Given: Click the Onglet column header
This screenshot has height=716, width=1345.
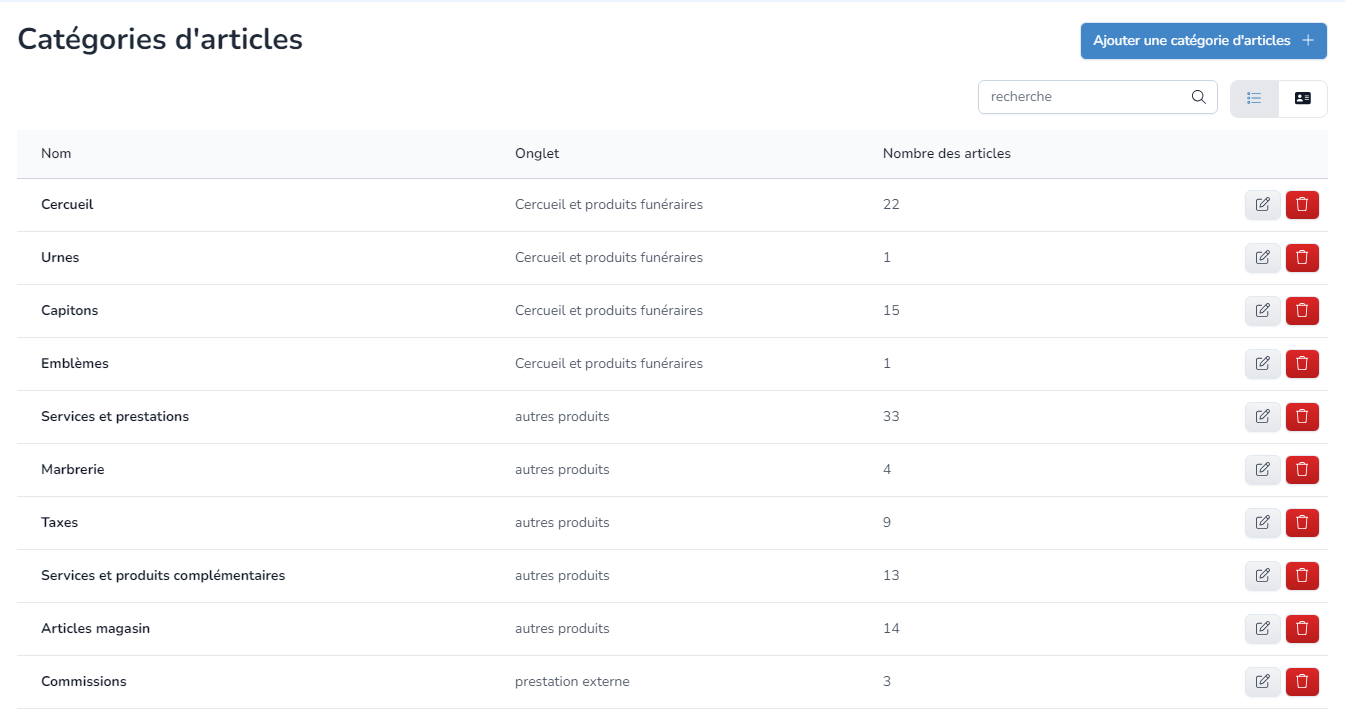Looking at the screenshot, I should (537, 154).
